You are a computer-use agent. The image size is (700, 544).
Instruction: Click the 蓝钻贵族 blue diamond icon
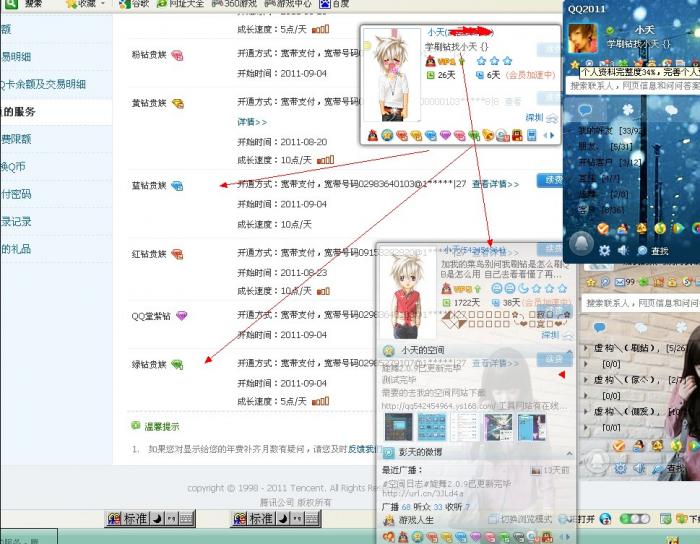177,186
